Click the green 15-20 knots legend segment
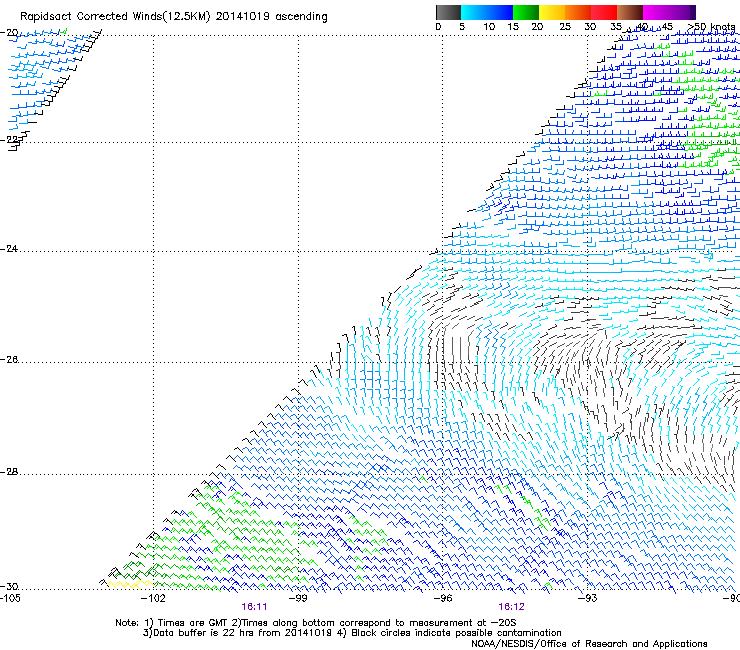 (x=526, y=12)
